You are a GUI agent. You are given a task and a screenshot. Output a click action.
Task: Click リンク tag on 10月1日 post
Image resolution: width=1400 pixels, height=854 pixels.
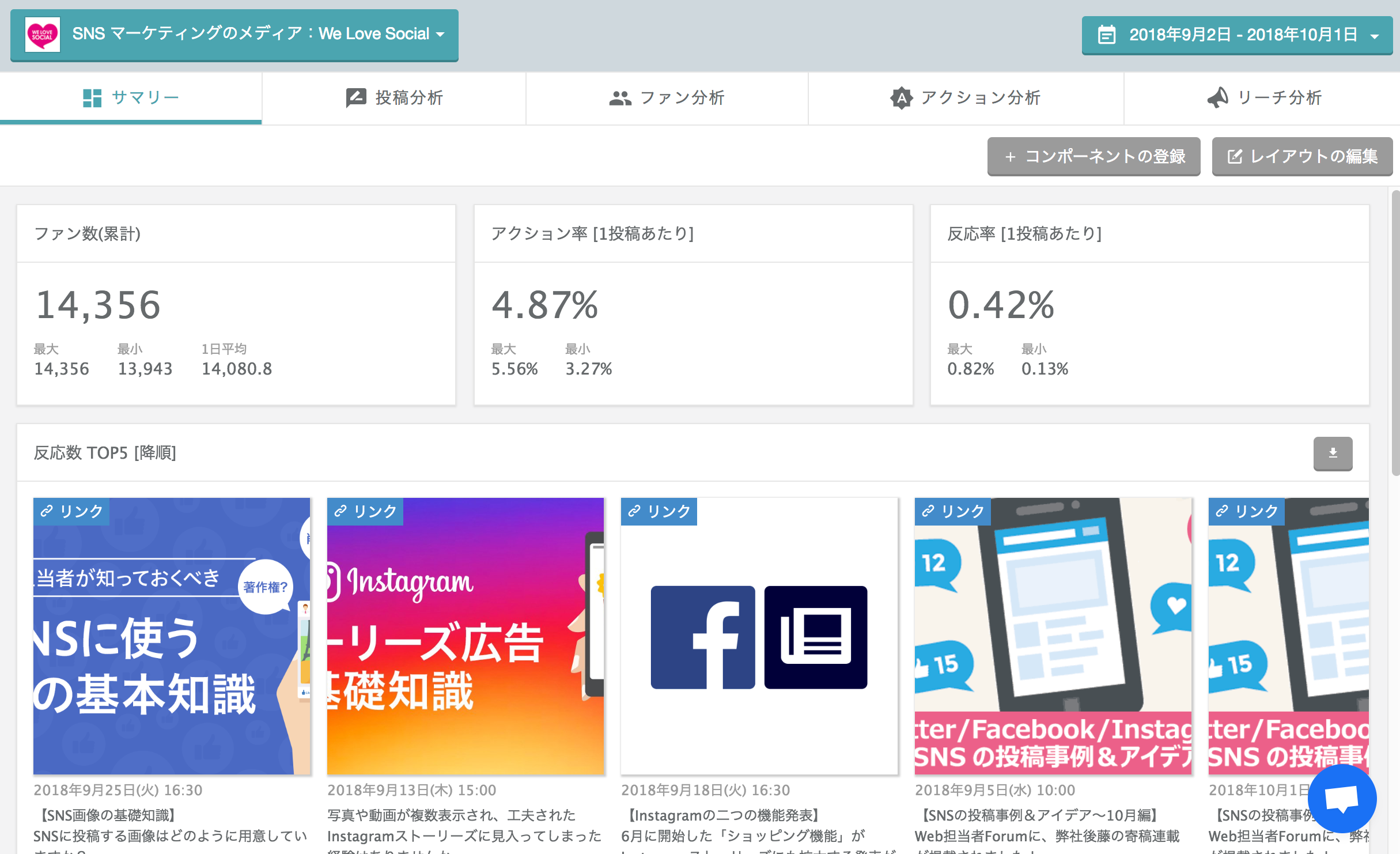coord(1247,511)
